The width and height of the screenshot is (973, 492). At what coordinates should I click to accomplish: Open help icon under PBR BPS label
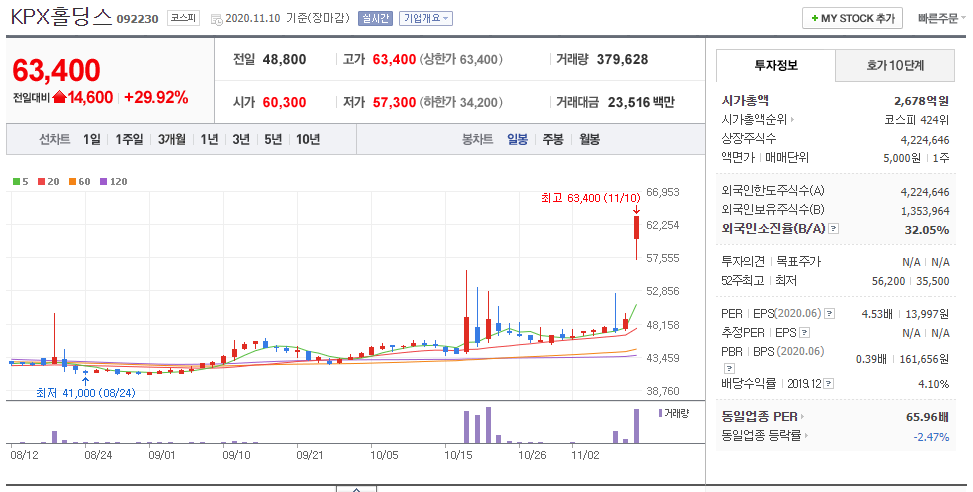tap(728, 369)
